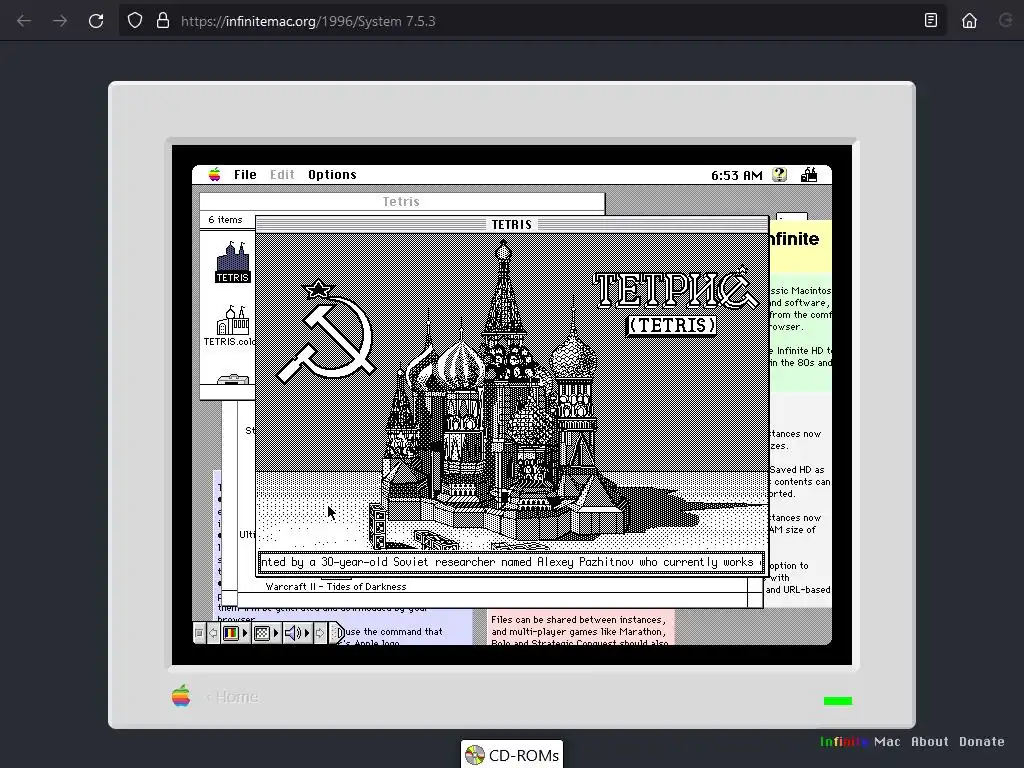Open the grayed-out Edit menu
This screenshot has width=1024, height=768.
pyautogui.click(x=282, y=174)
